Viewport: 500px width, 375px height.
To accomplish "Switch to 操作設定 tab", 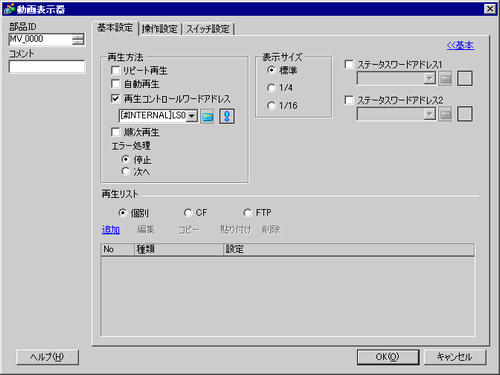I will pyautogui.click(x=160, y=29).
